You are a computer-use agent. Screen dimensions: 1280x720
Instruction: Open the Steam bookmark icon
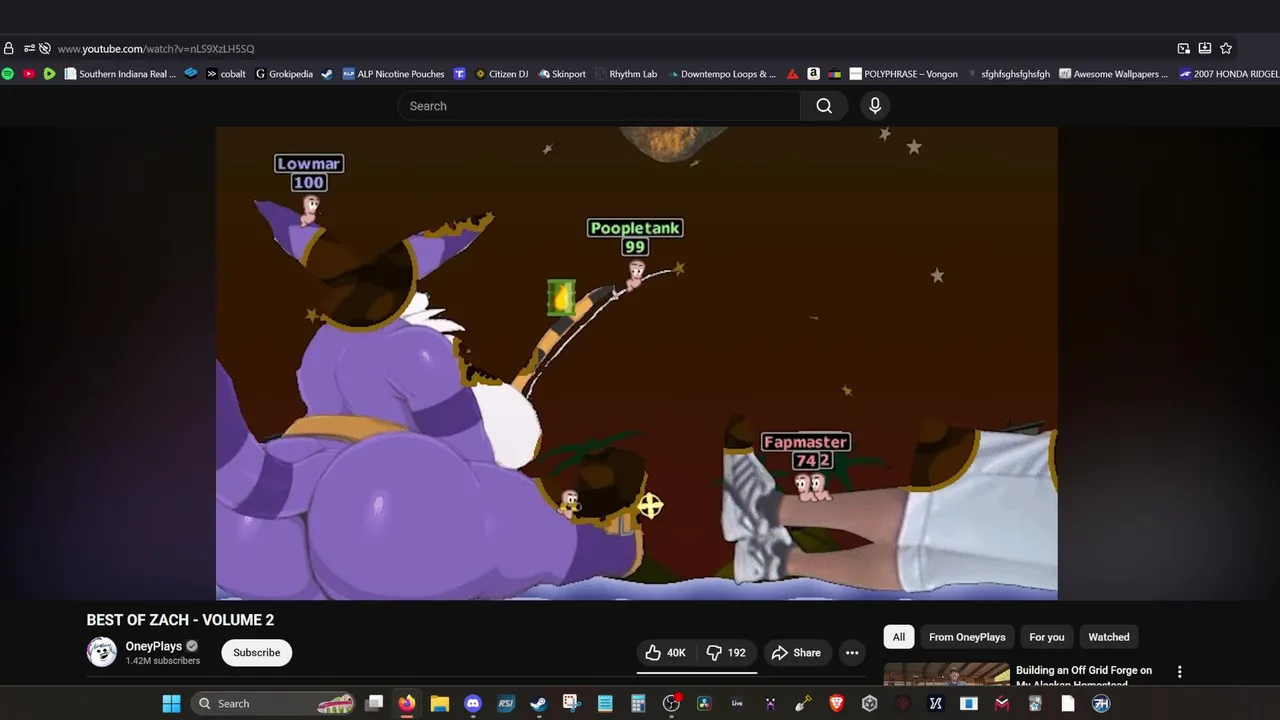tap(327, 74)
